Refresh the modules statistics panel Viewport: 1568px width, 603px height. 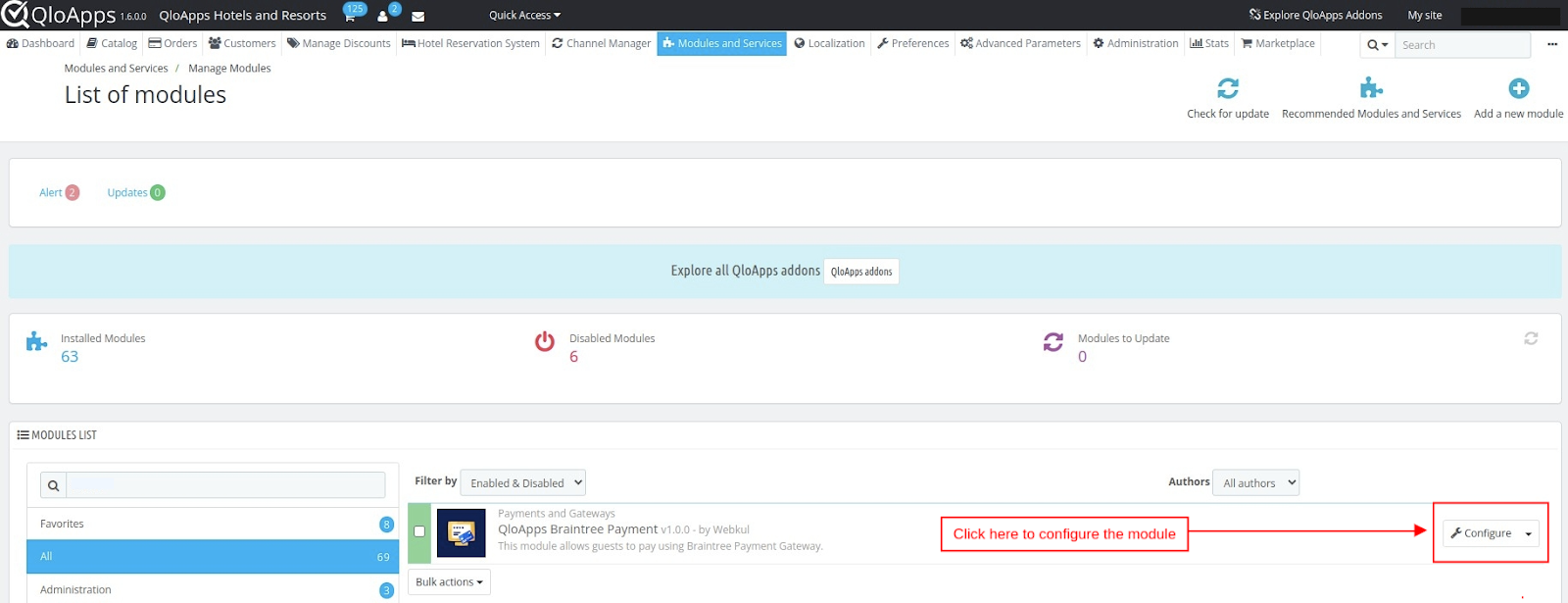[1531, 338]
